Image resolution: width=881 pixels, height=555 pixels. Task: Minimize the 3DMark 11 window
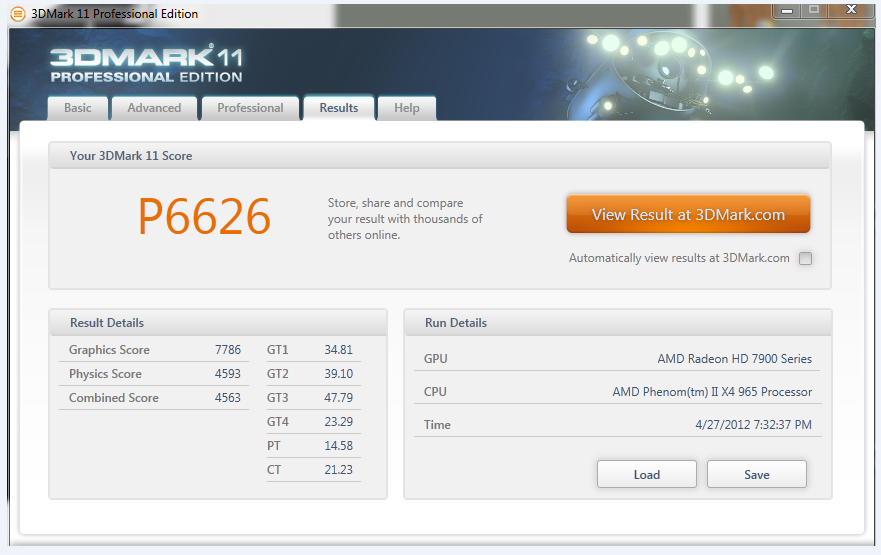(787, 11)
